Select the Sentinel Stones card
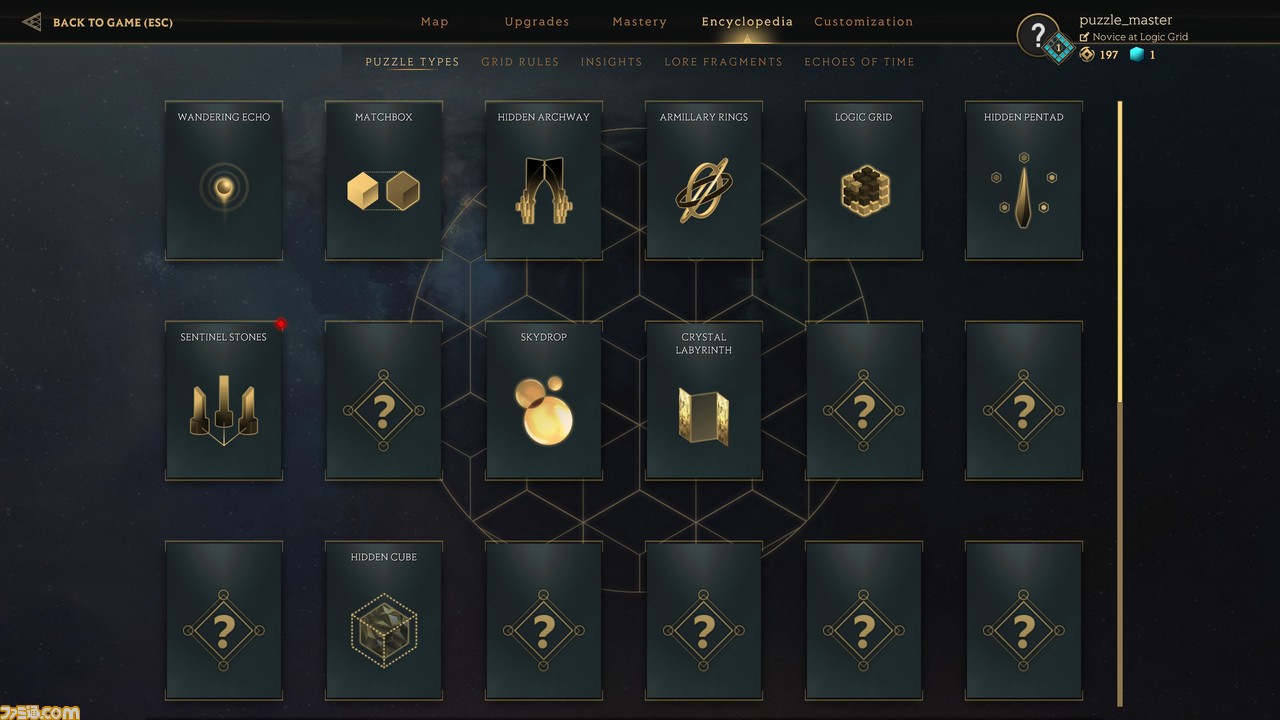 pyautogui.click(x=224, y=400)
